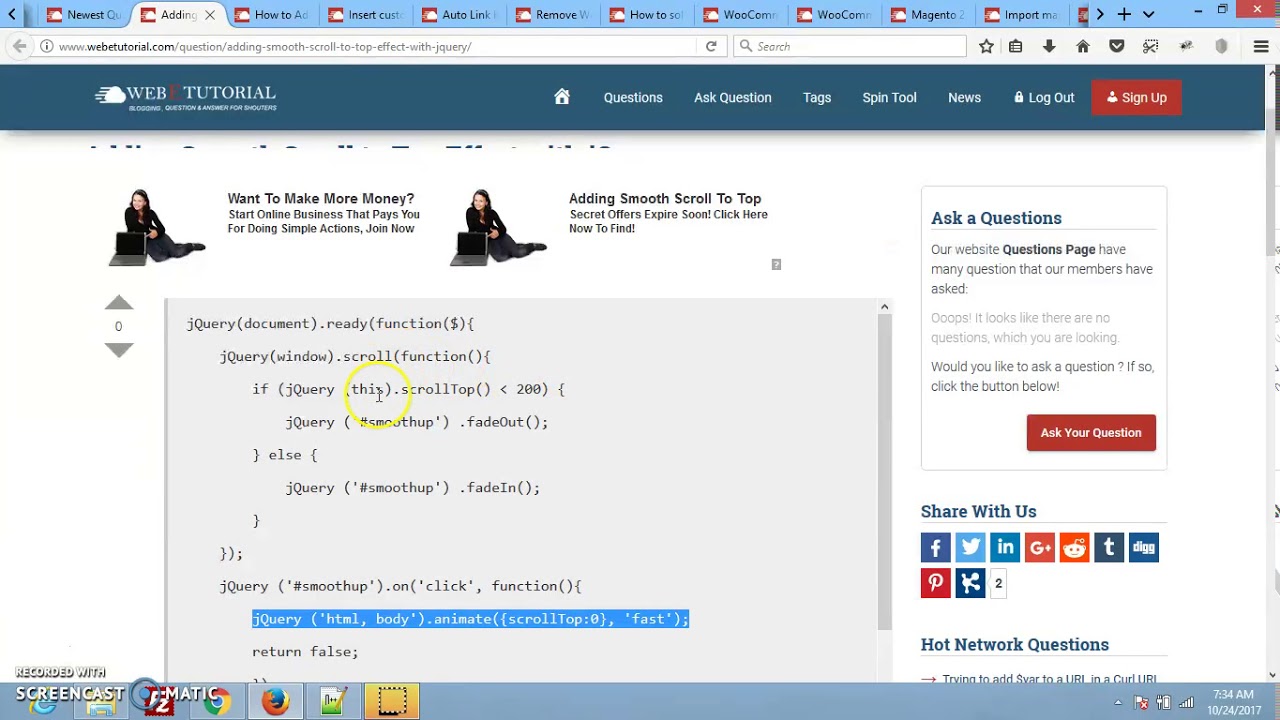Click the highlighted animate scrollTop code line
1280x720 pixels.
[470, 619]
